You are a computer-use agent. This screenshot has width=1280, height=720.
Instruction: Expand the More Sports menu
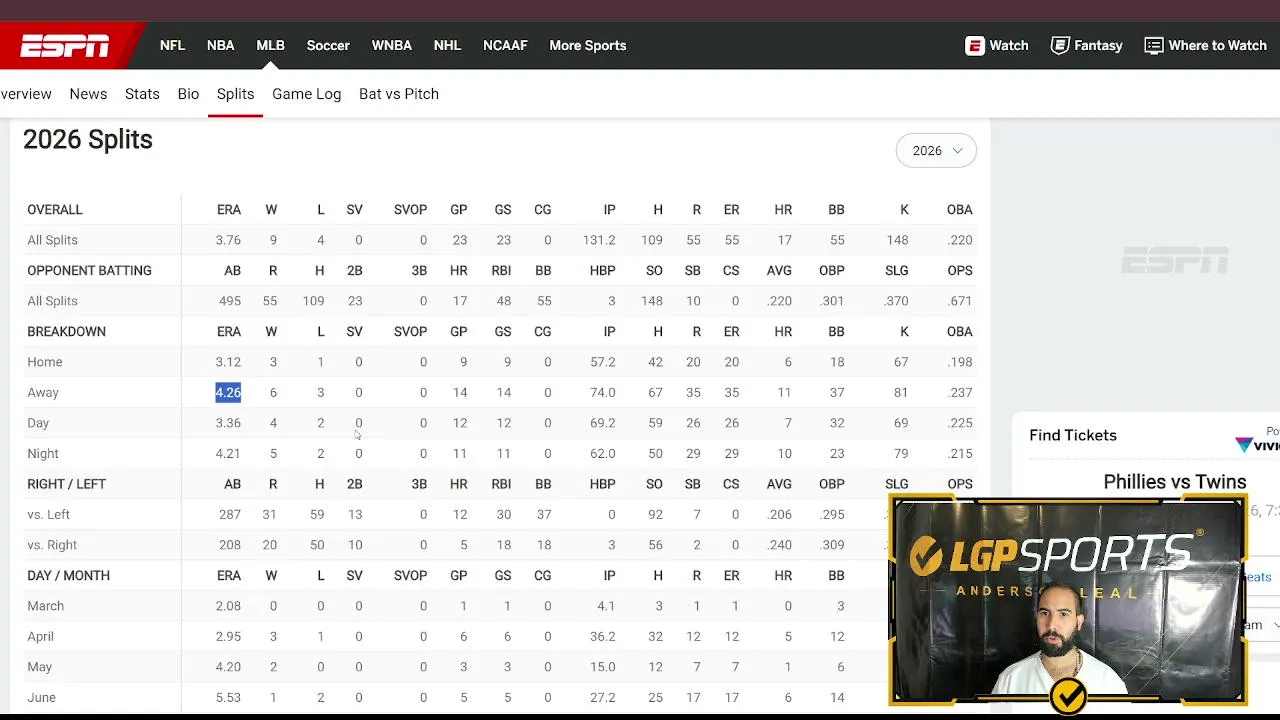587,45
